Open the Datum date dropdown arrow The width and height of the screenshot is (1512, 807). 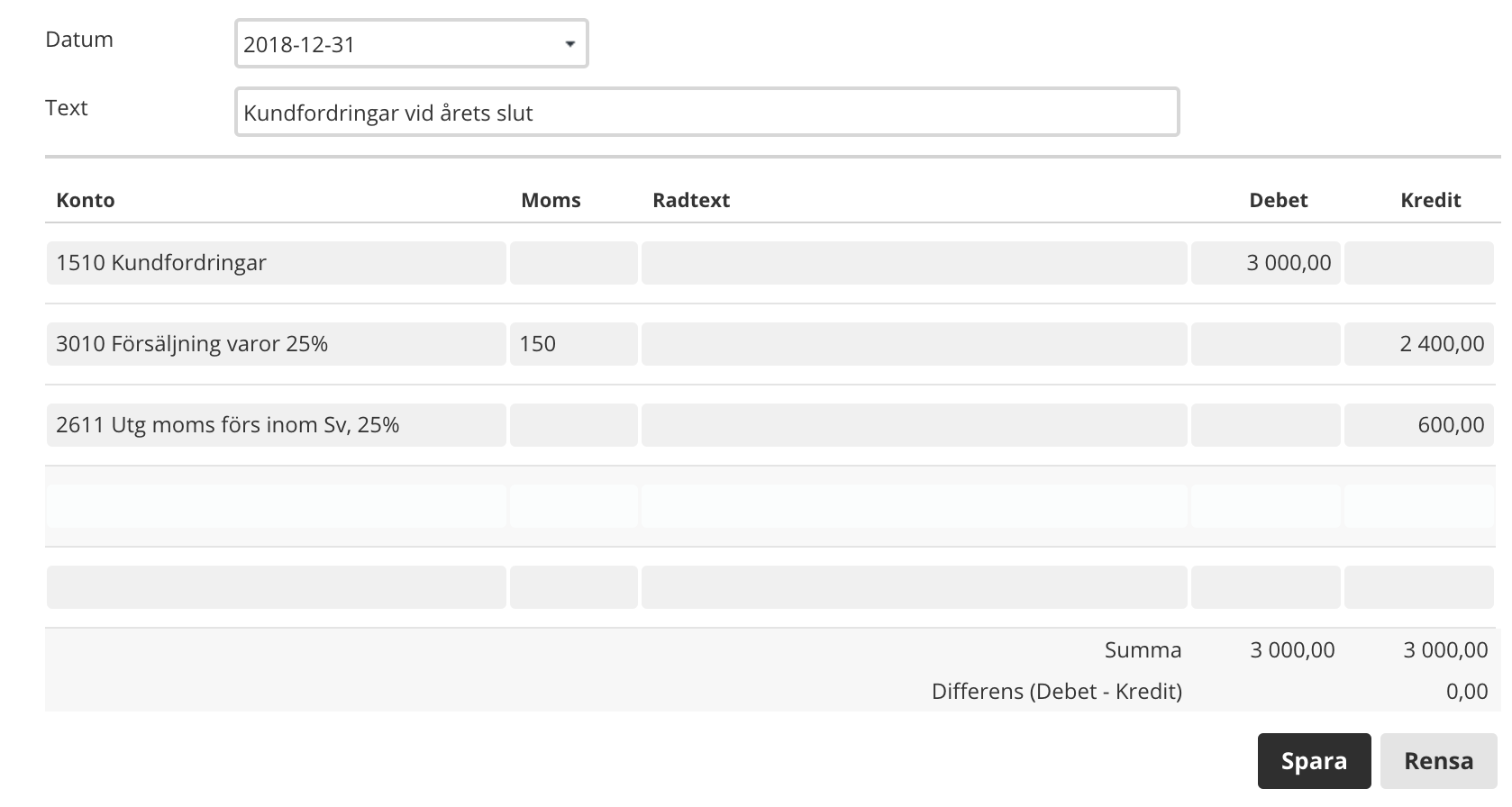click(x=569, y=44)
